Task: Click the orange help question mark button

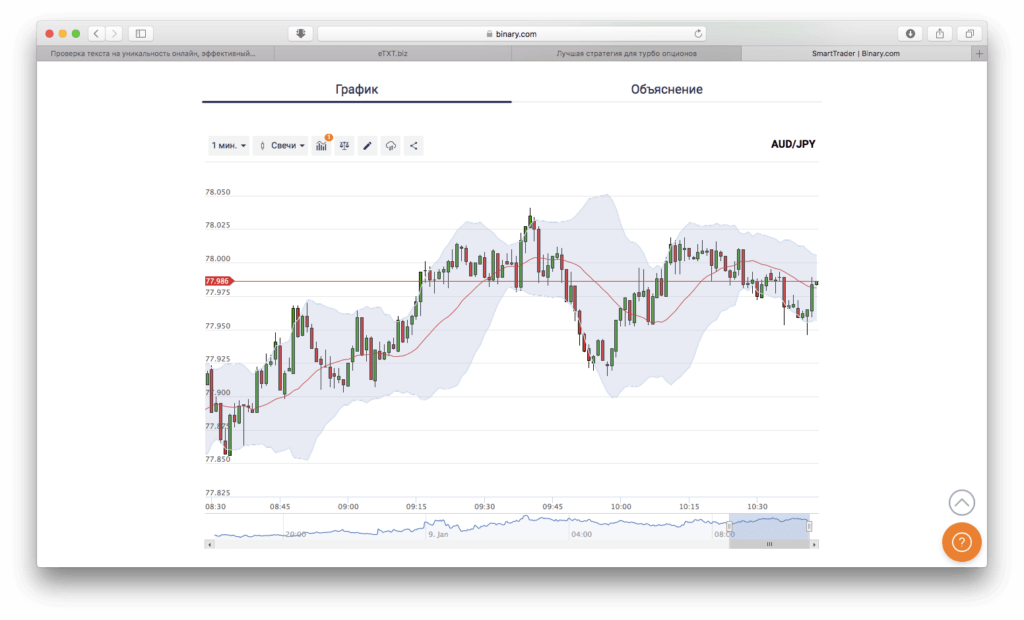Action: [x=961, y=542]
